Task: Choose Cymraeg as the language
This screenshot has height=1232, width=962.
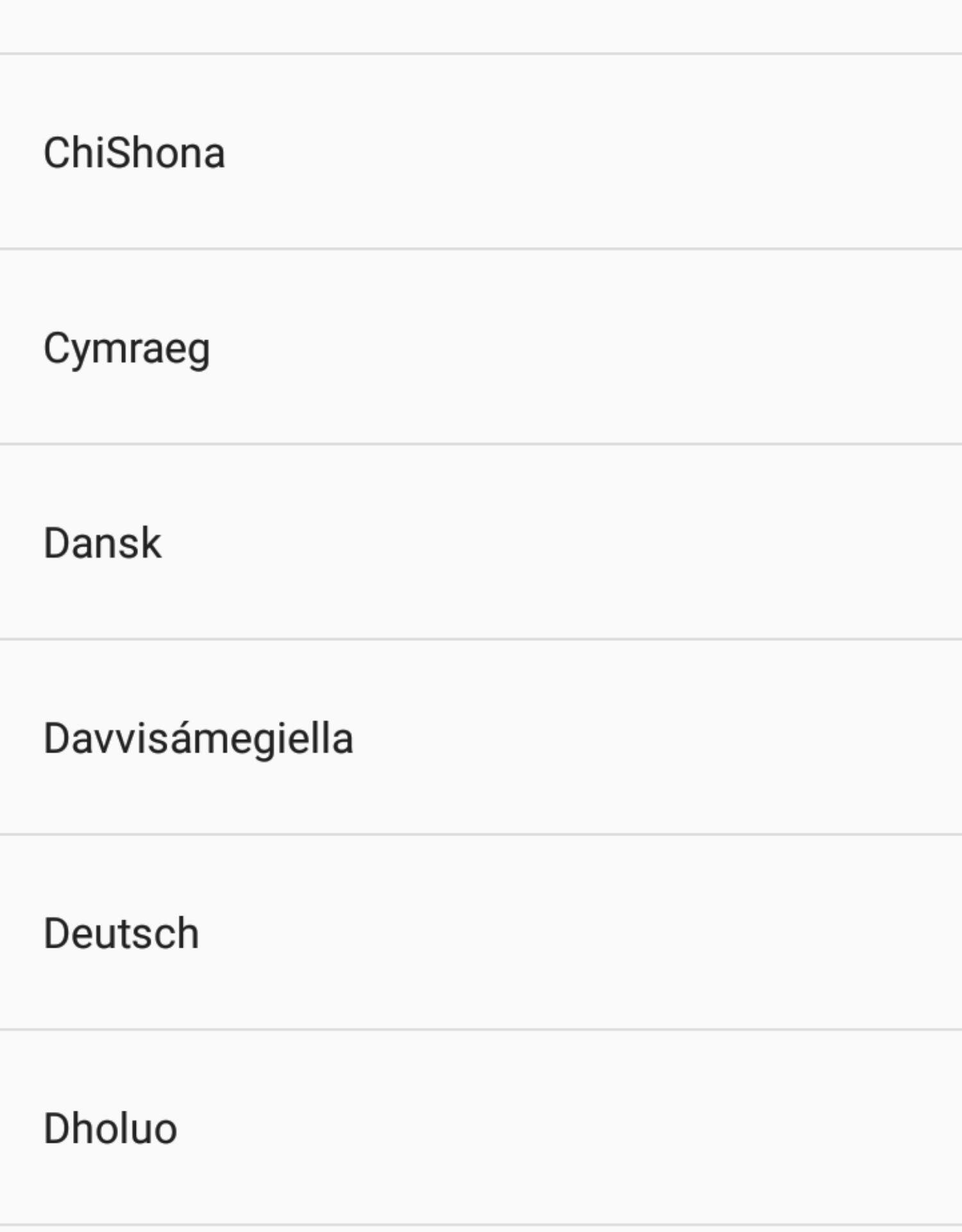Action: pyautogui.click(x=481, y=347)
